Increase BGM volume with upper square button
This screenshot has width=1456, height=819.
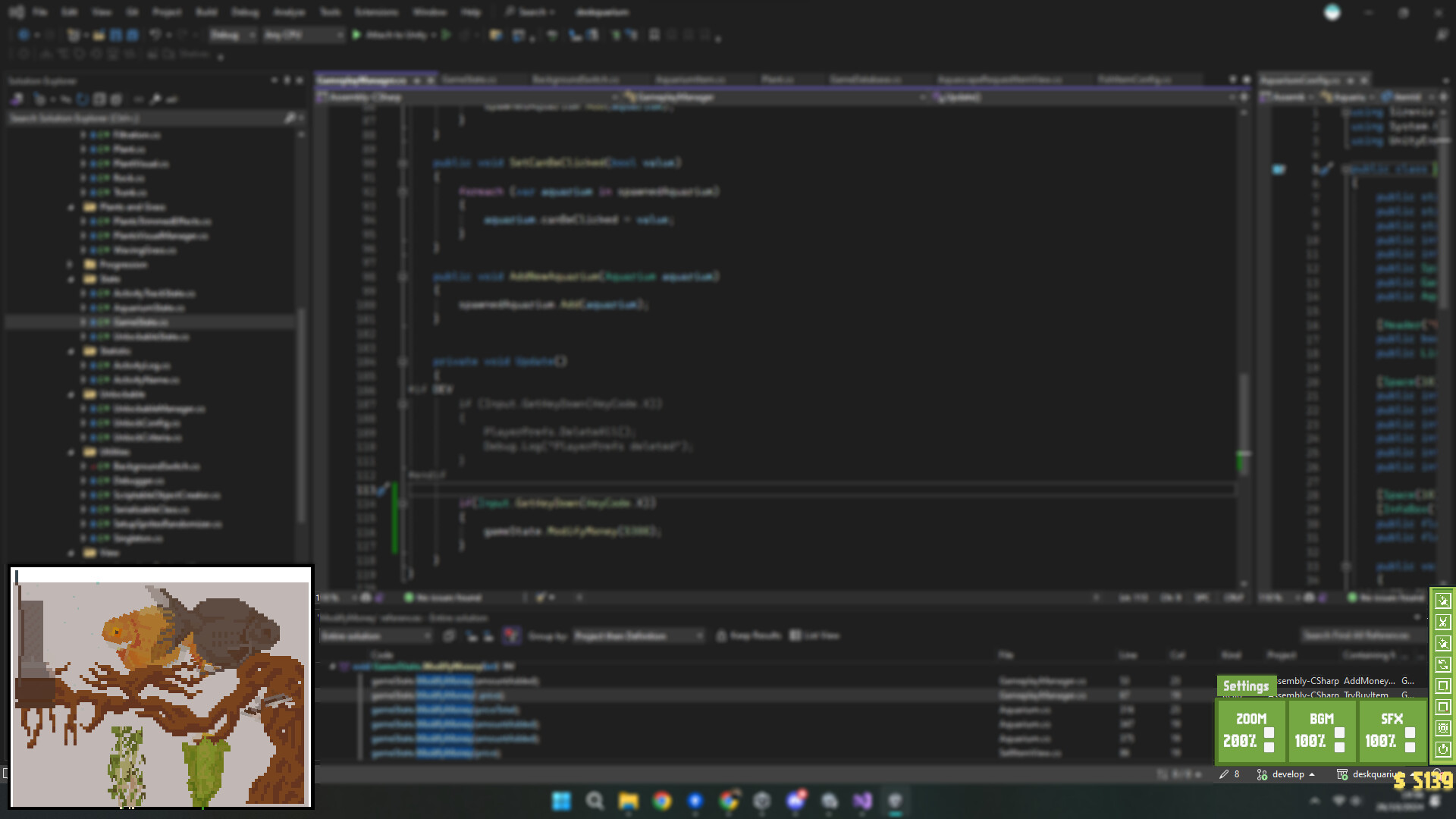click(1339, 733)
